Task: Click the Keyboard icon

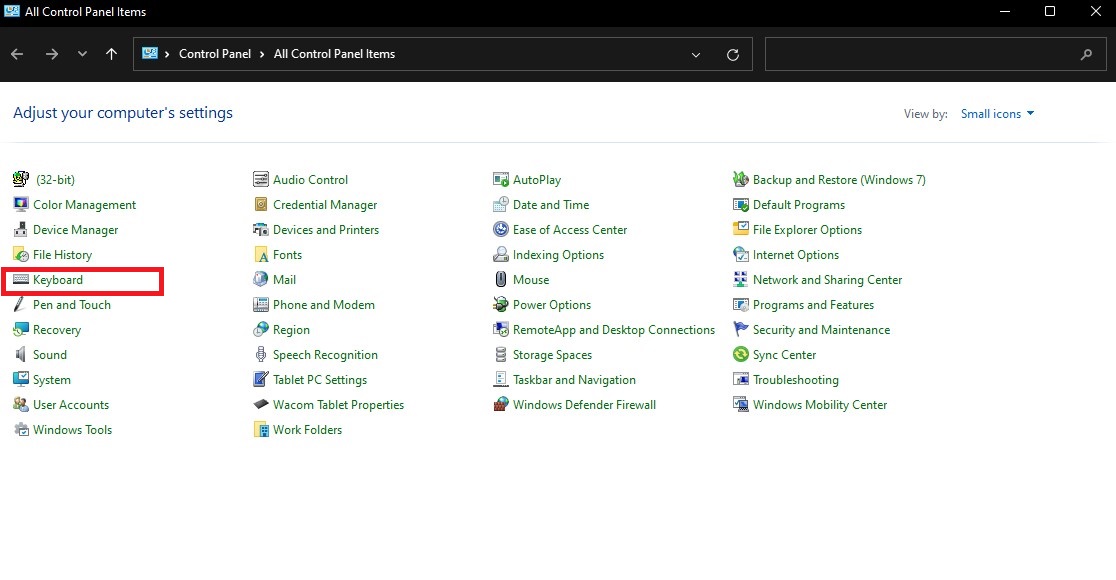Action: tap(21, 280)
